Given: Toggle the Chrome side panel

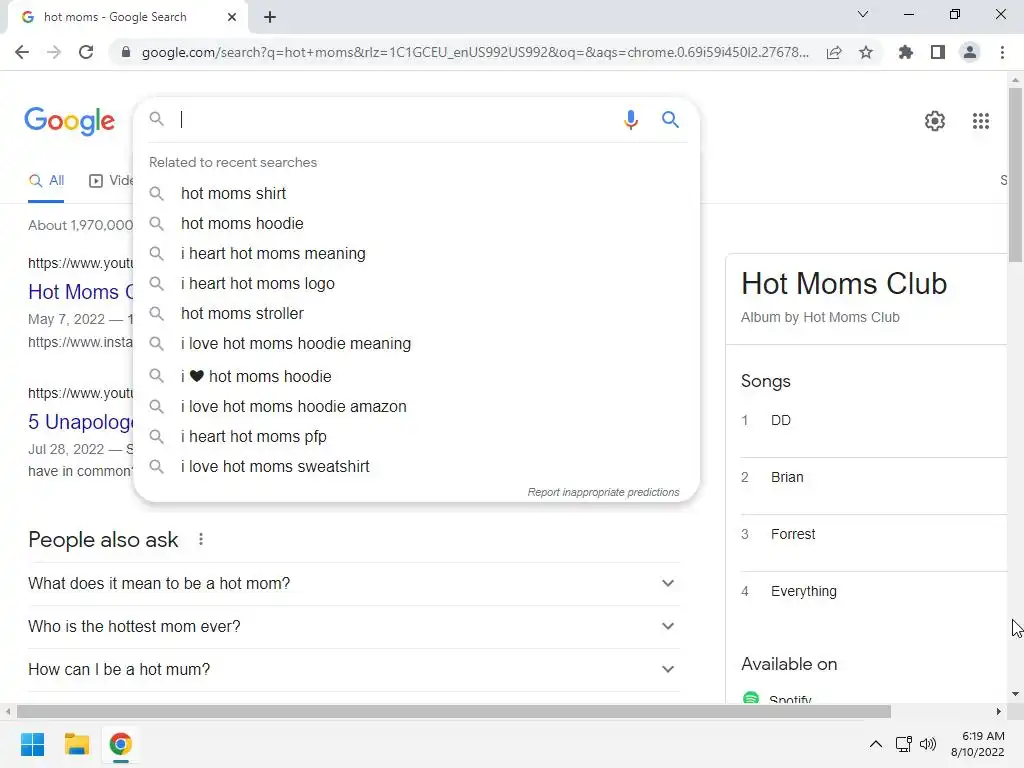Looking at the screenshot, I should (938, 52).
